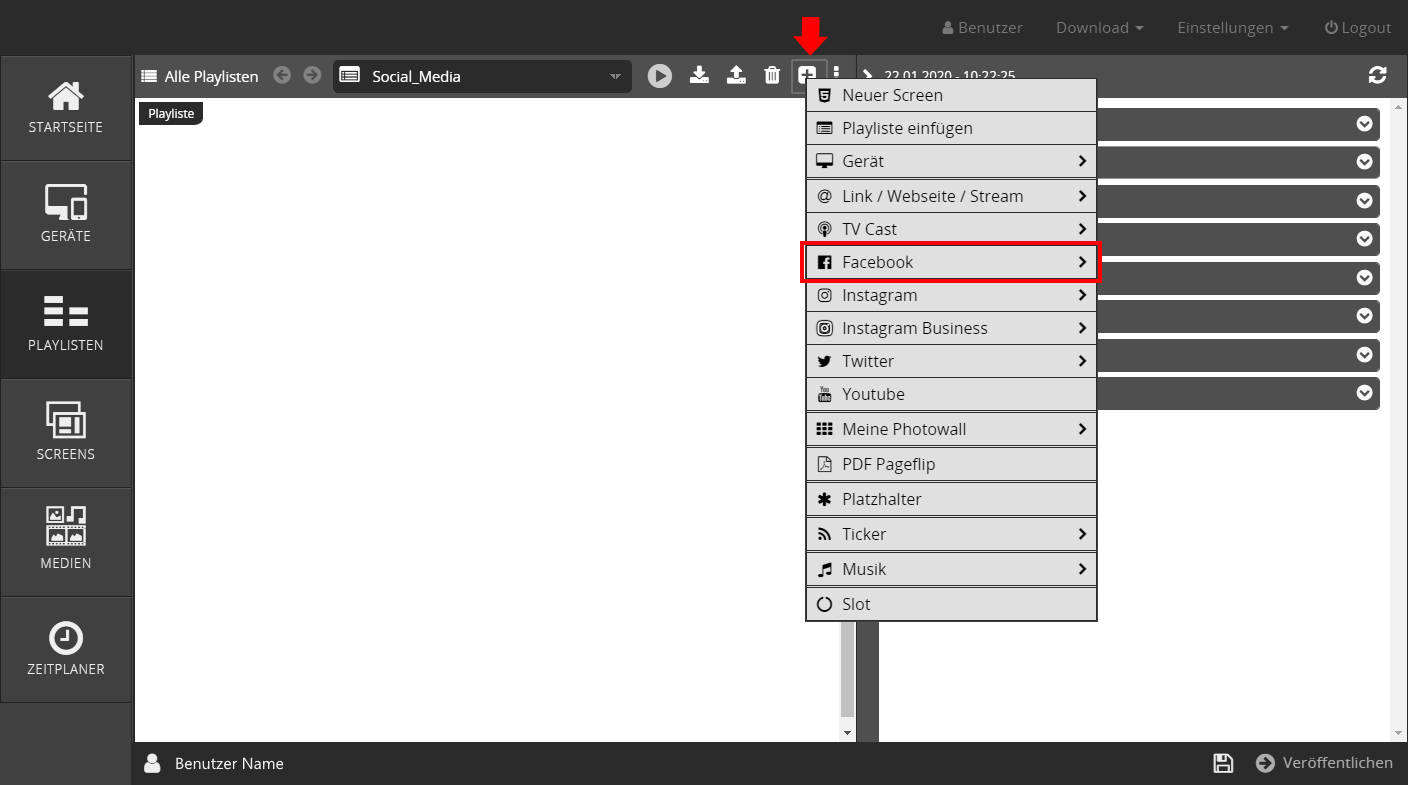Go to the previous playlist with the back arrow
The image size is (1408, 785).
point(282,75)
